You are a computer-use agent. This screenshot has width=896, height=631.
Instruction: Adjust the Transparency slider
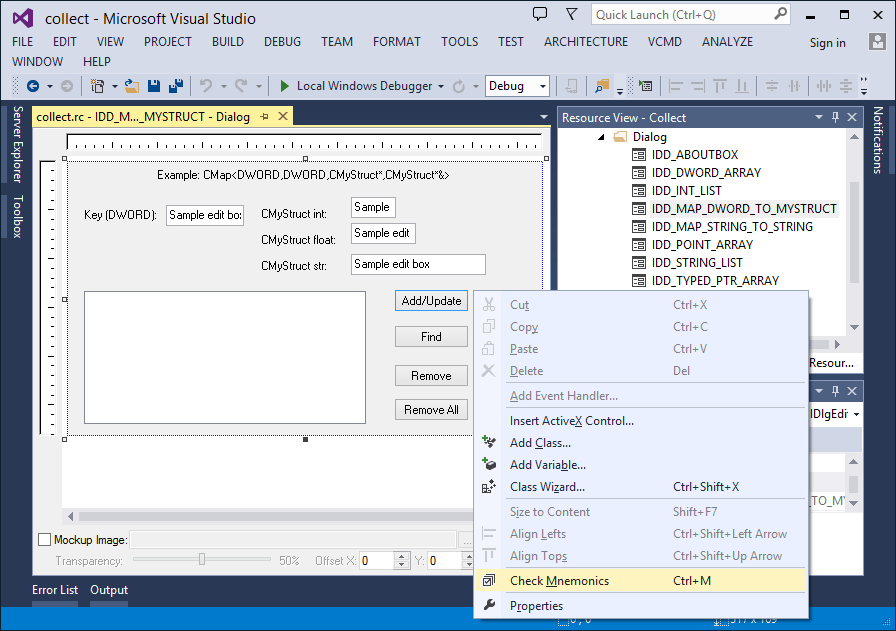(203, 560)
